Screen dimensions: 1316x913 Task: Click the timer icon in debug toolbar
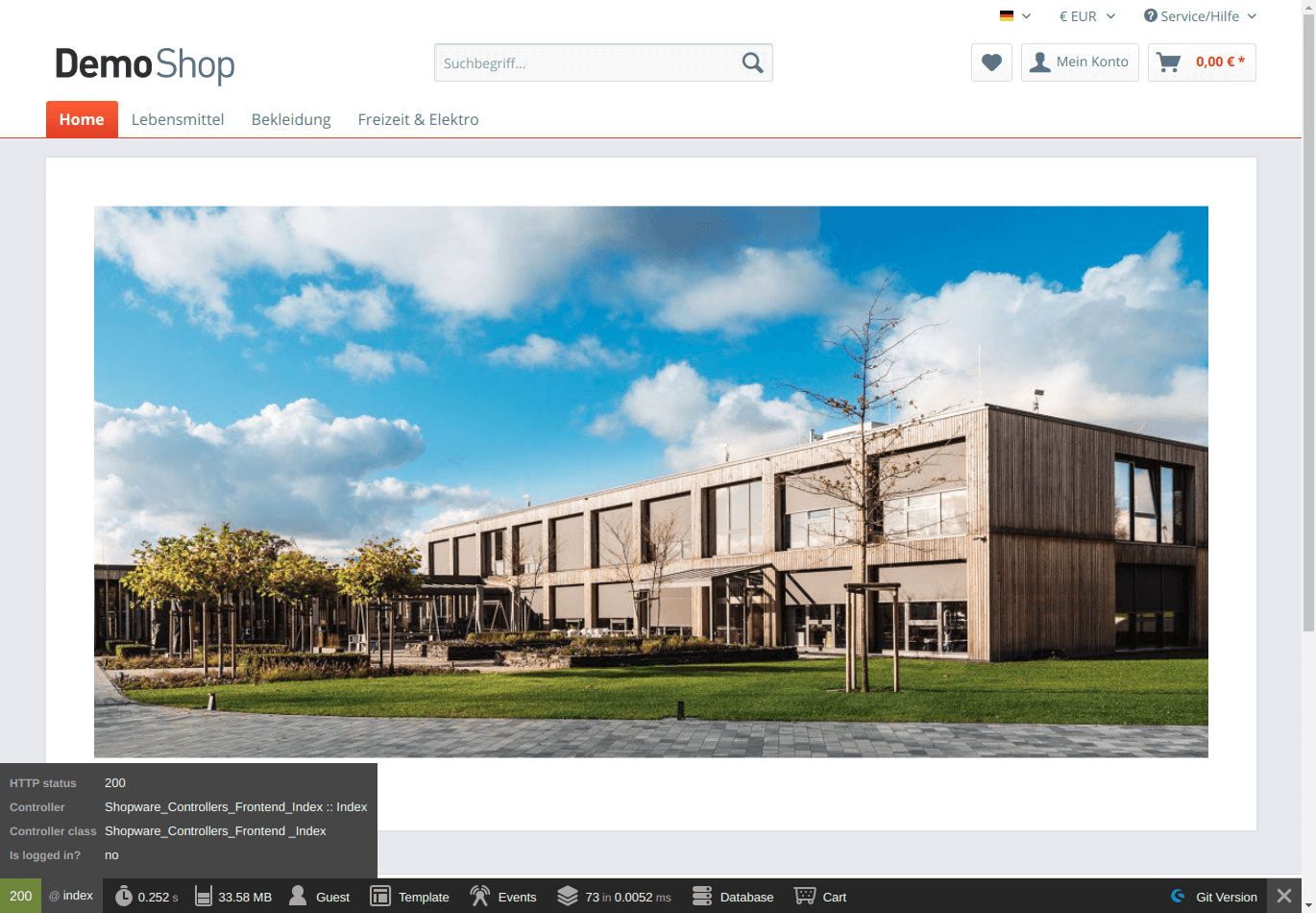(124, 897)
